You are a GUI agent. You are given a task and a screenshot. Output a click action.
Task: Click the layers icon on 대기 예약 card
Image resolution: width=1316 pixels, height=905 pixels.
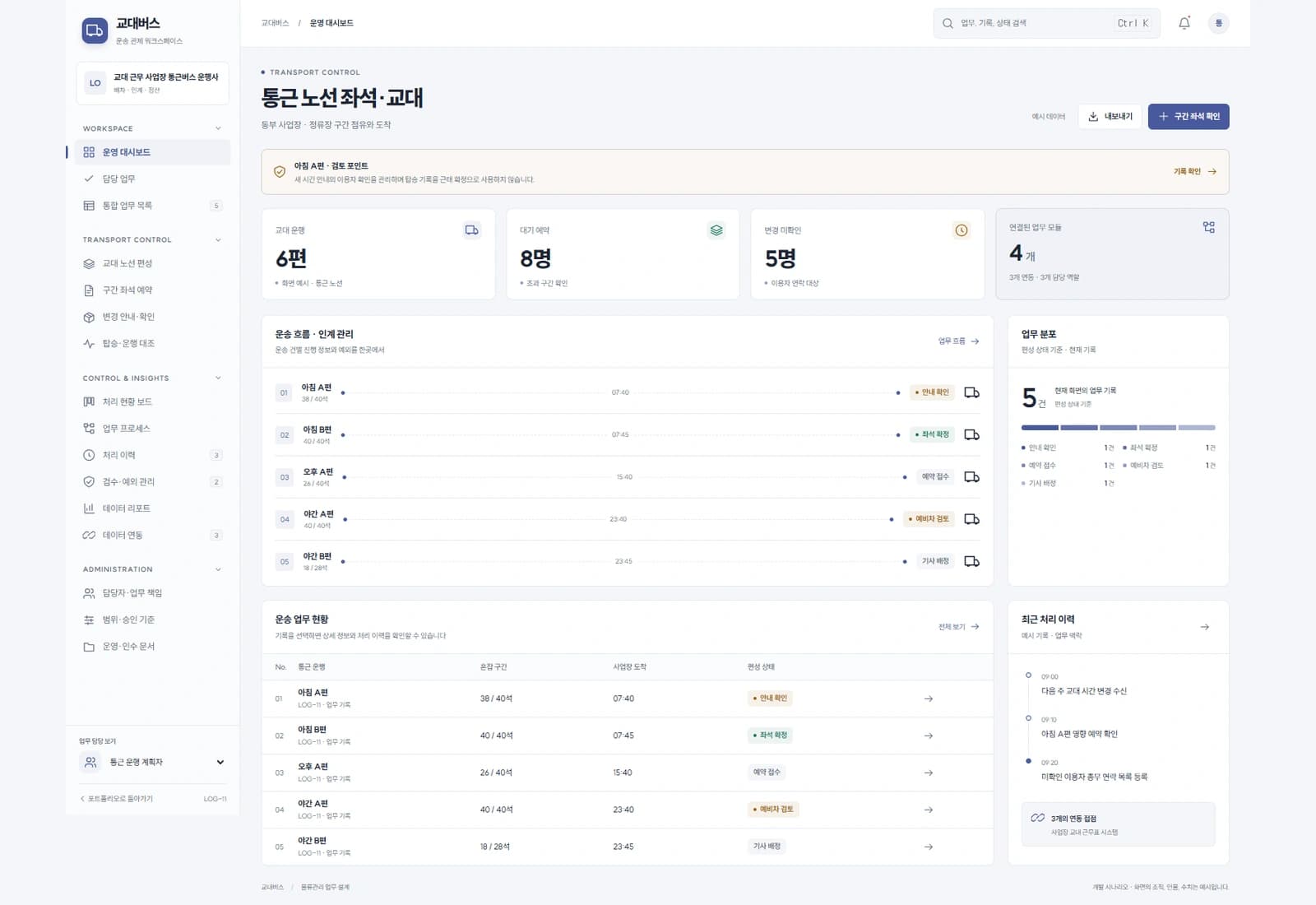pos(716,230)
